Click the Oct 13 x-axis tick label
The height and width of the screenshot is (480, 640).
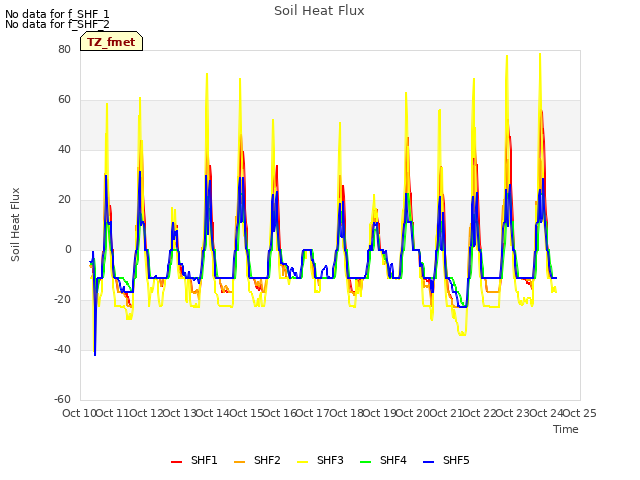click(x=180, y=413)
